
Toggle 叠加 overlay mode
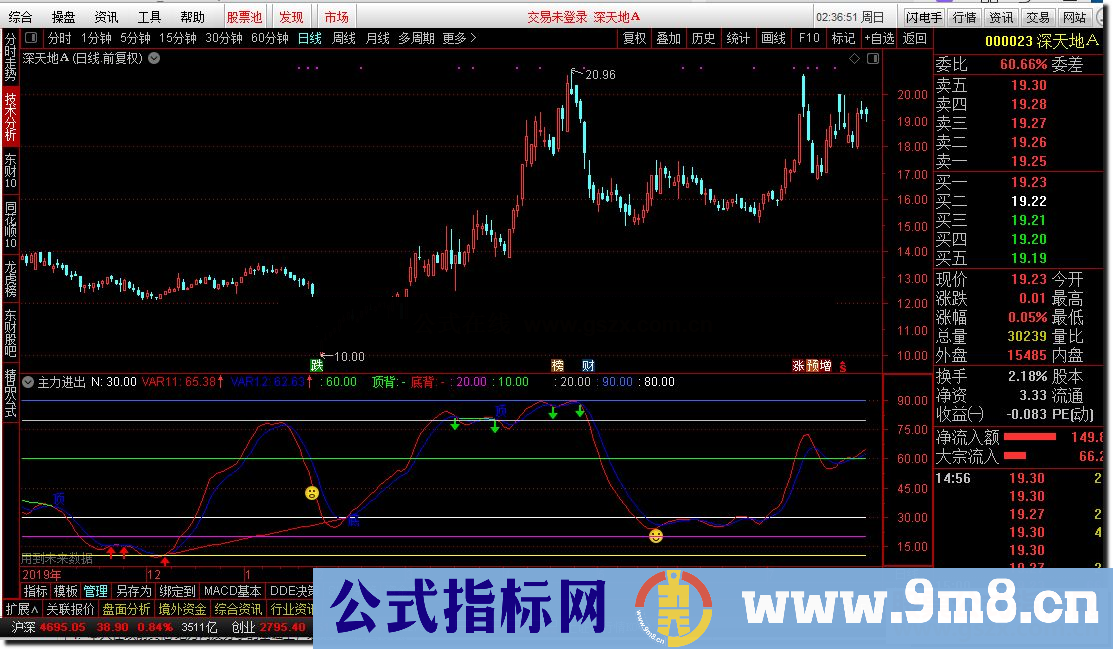coord(668,38)
